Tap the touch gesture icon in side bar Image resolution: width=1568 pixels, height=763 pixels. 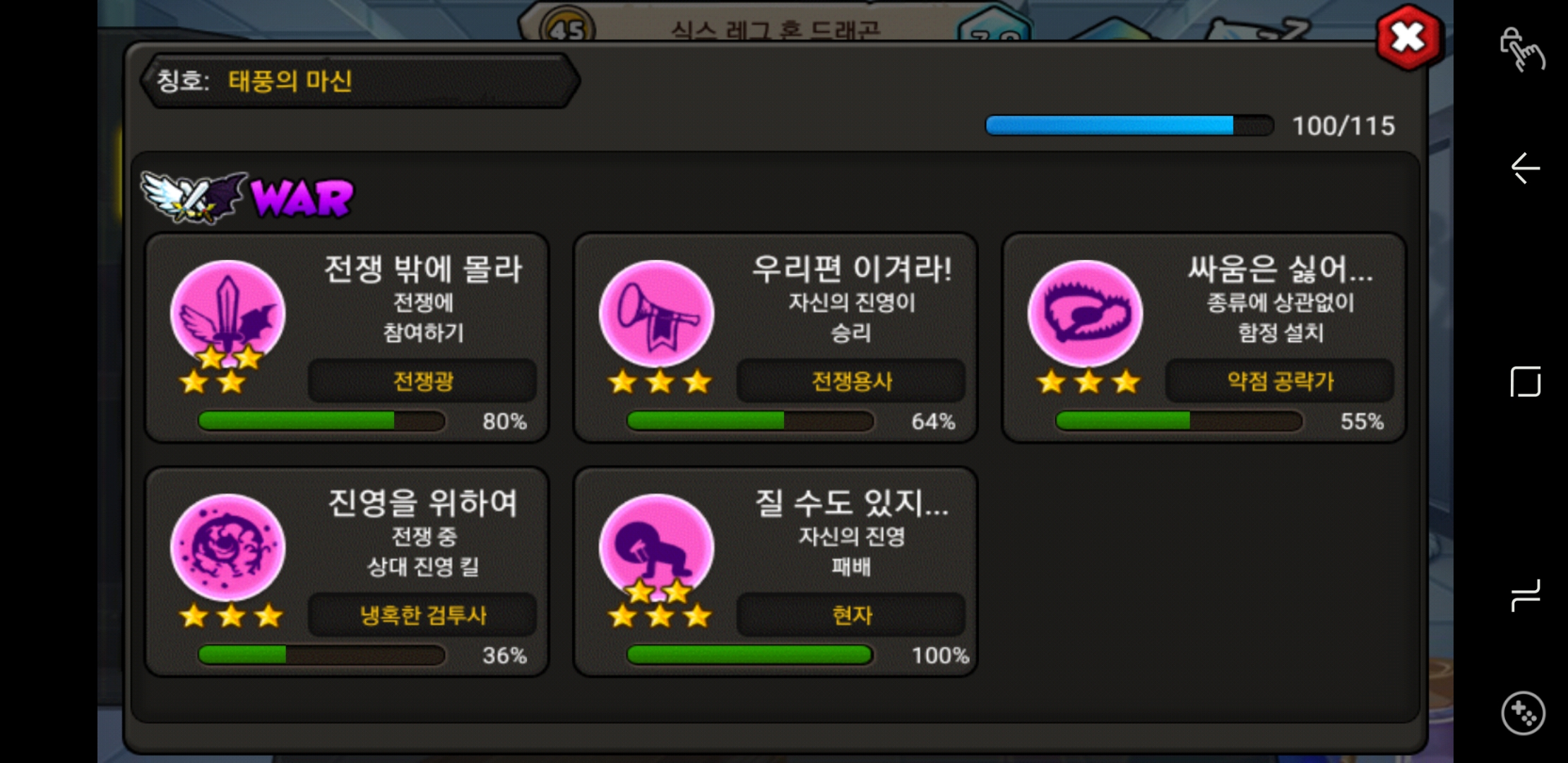[x=1523, y=49]
